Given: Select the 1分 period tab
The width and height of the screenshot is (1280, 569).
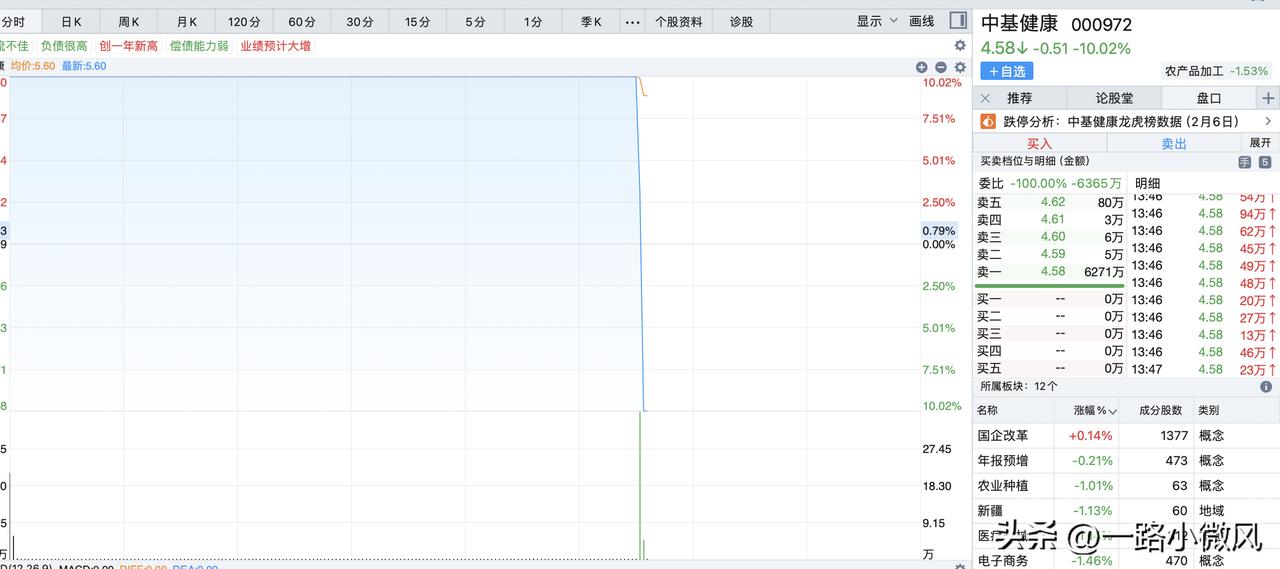Looking at the screenshot, I should click(533, 21).
